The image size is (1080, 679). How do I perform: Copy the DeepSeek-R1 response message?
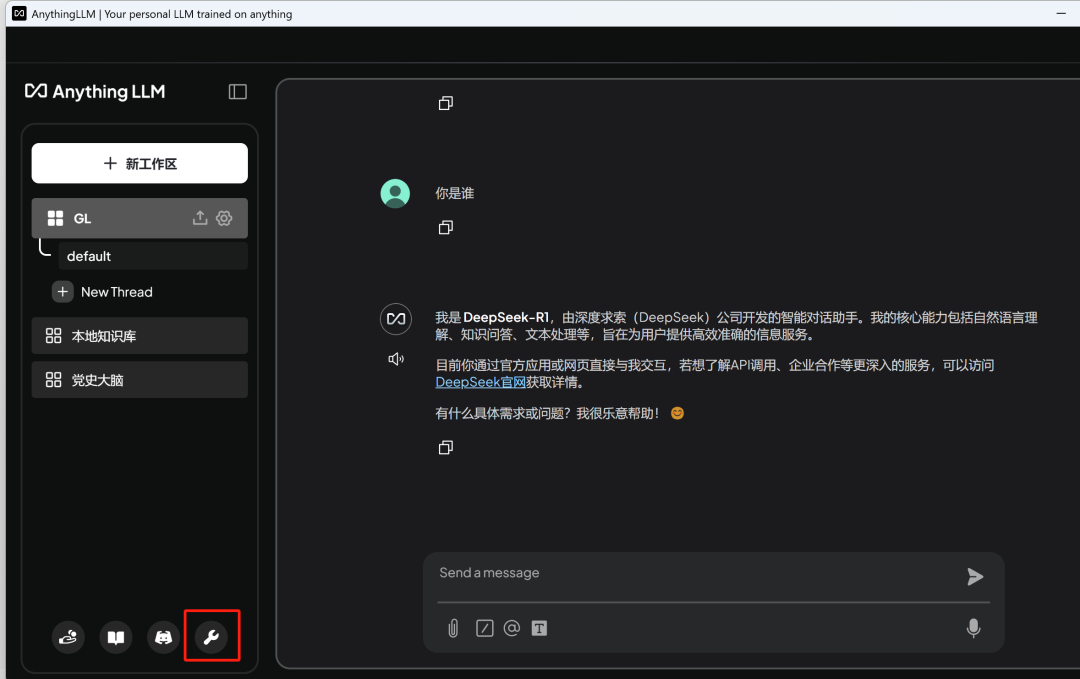446,448
